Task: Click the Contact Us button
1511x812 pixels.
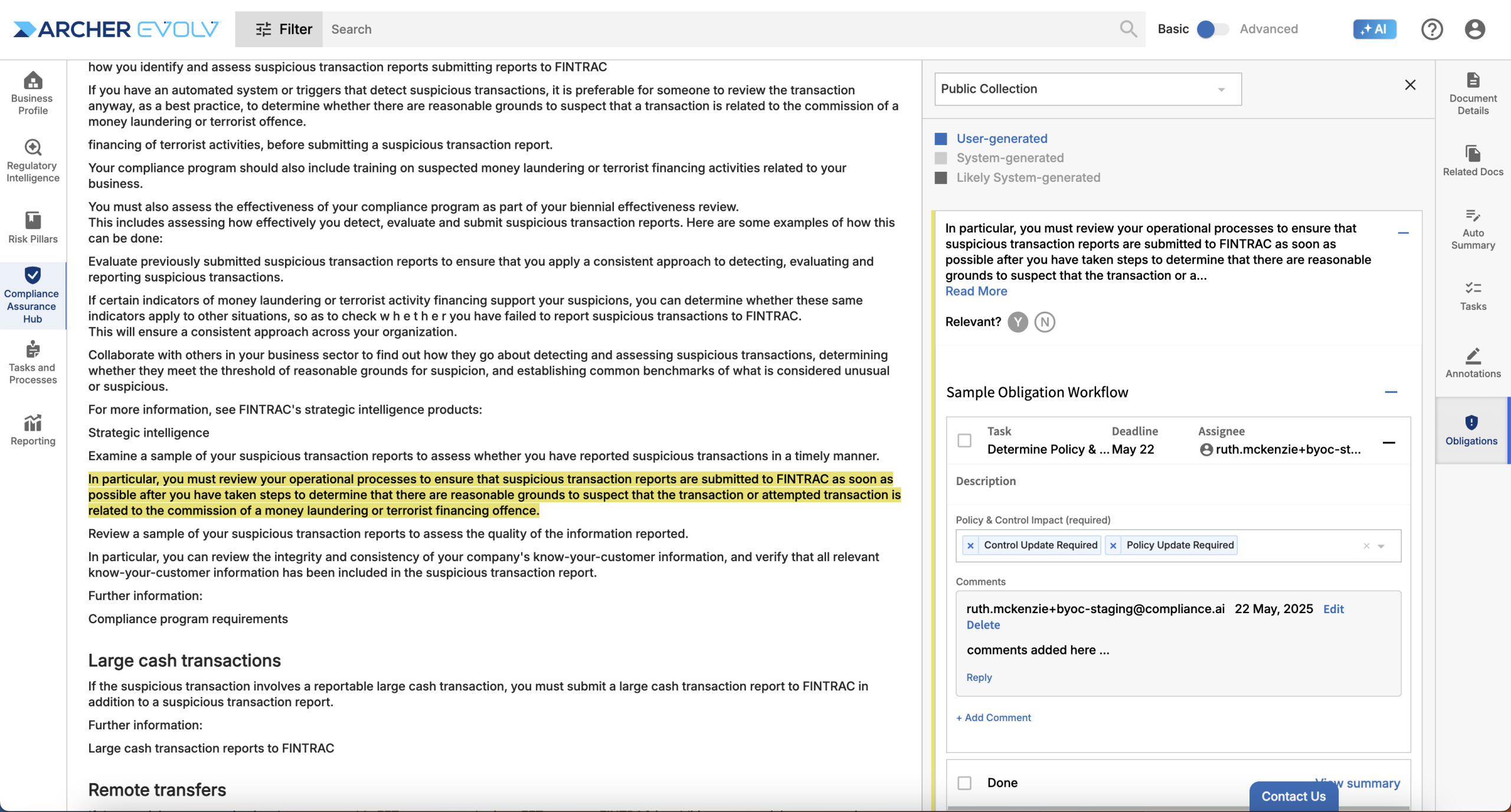Action: [1293, 797]
